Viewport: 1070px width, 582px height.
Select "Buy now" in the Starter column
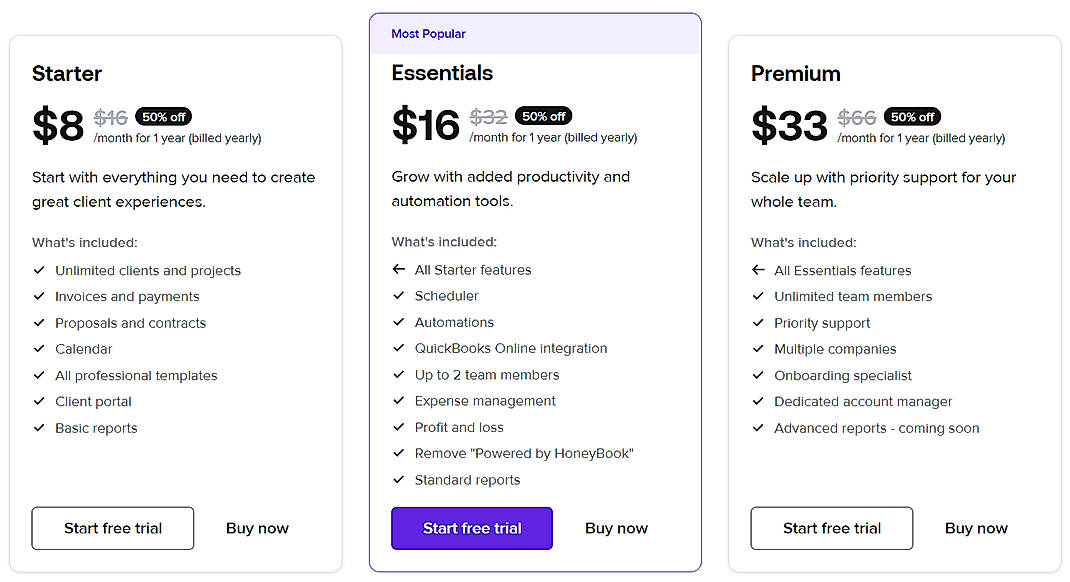(x=256, y=528)
